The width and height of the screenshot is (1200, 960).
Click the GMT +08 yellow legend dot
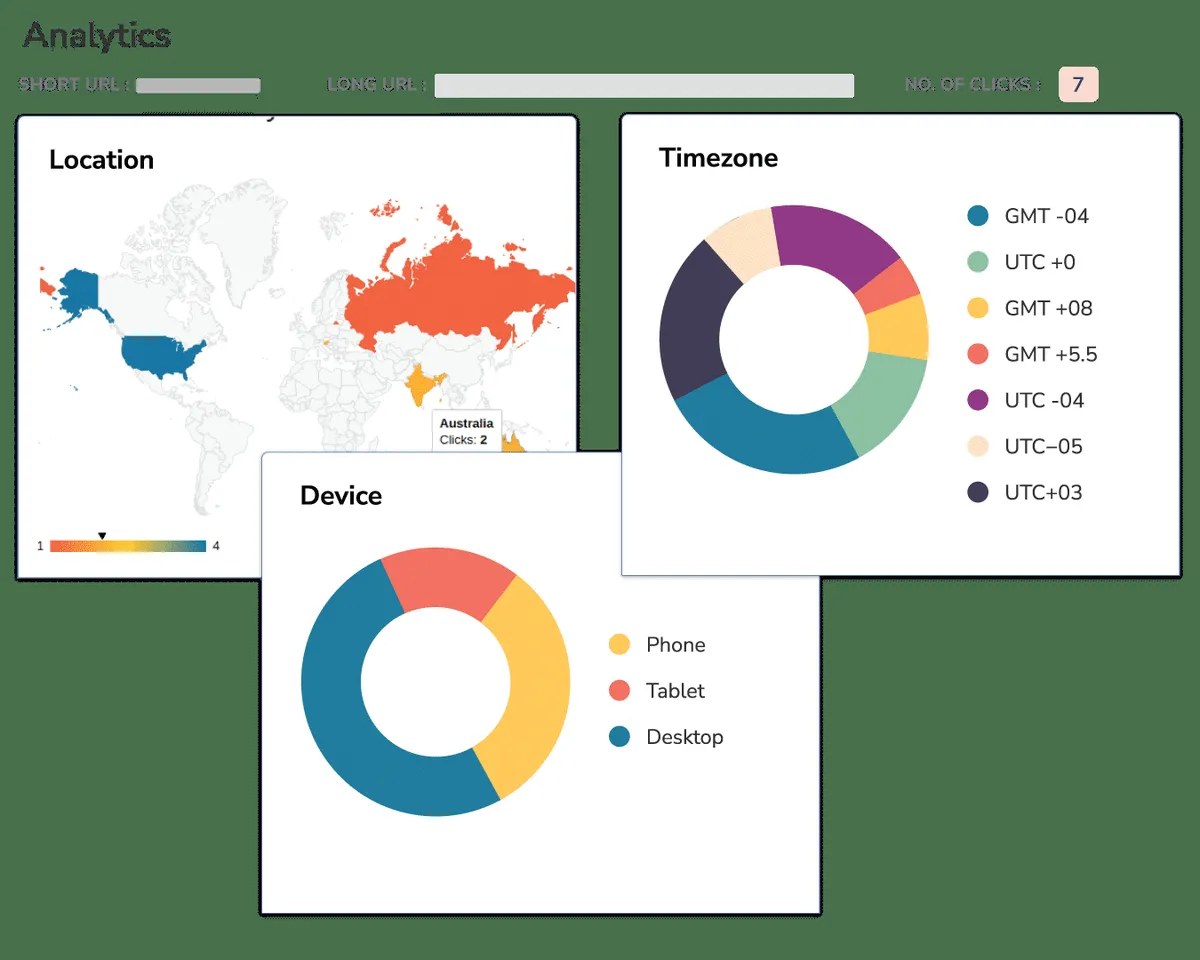click(978, 308)
